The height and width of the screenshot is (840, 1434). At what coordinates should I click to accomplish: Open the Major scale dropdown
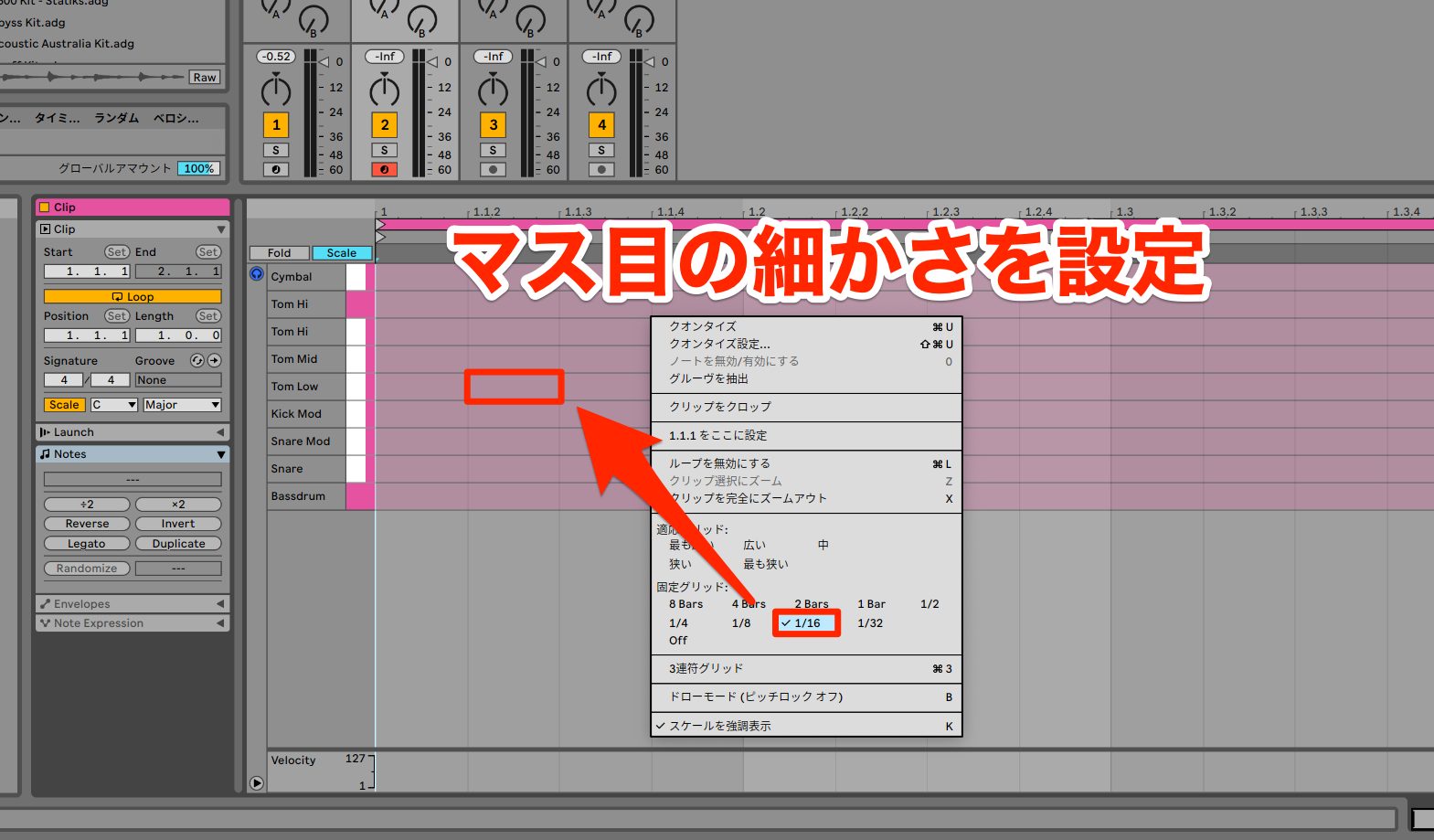[x=182, y=405]
